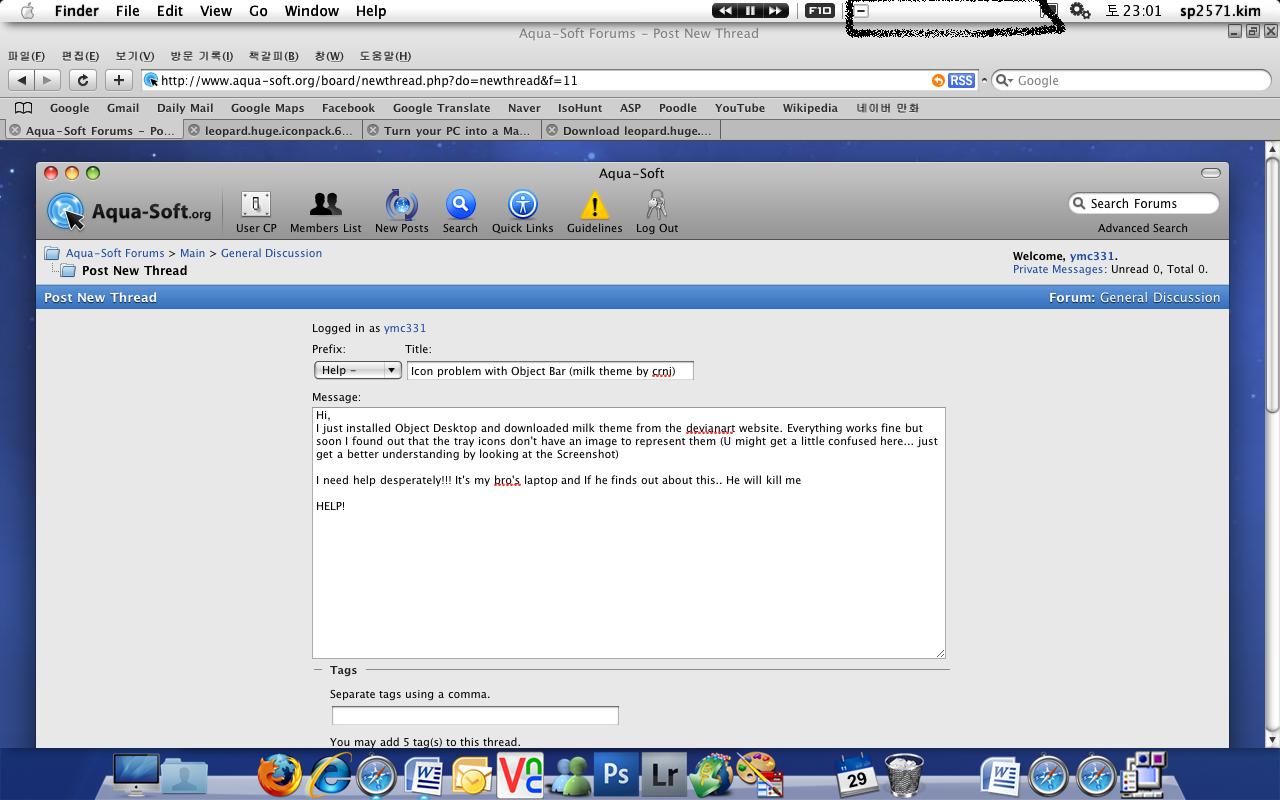Image resolution: width=1280 pixels, height=800 pixels.
Task: Open the Window menu in menu bar
Action: (x=311, y=11)
